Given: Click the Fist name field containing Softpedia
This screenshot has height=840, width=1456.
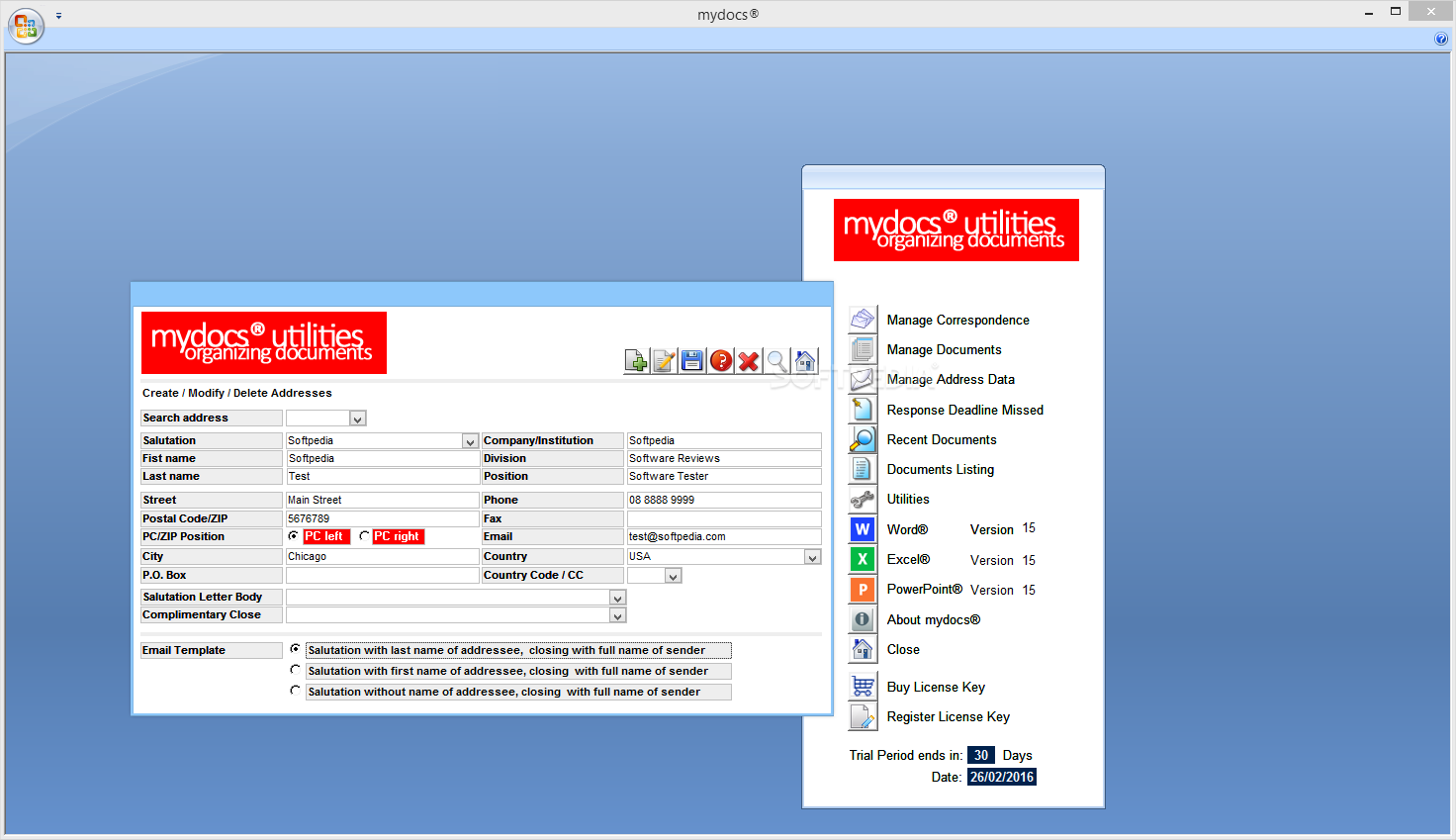Looking at the screenshot, I should [382, 458].
